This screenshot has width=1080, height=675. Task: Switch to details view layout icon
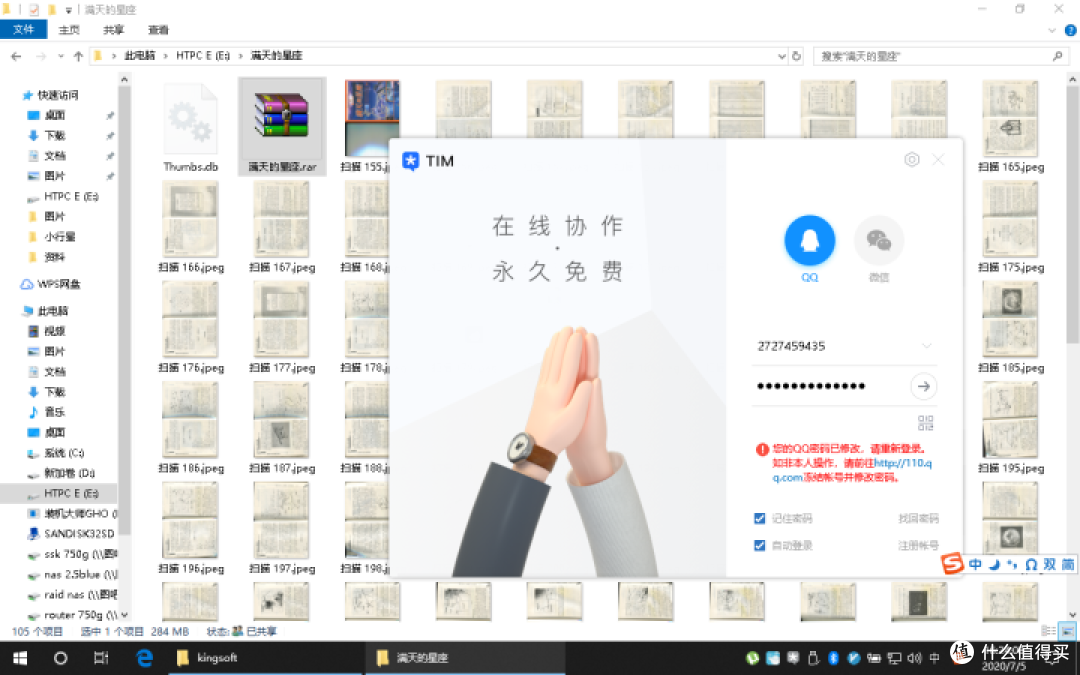click(x=1048, y=631)
